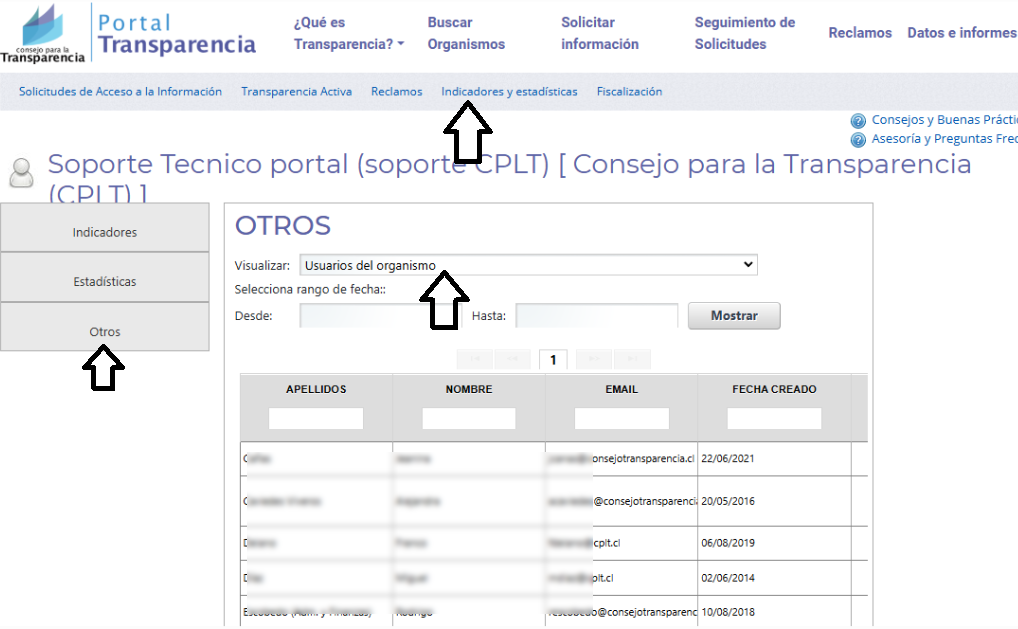Go to the previous page of results

pyautogui.click(x=512, y=359)
